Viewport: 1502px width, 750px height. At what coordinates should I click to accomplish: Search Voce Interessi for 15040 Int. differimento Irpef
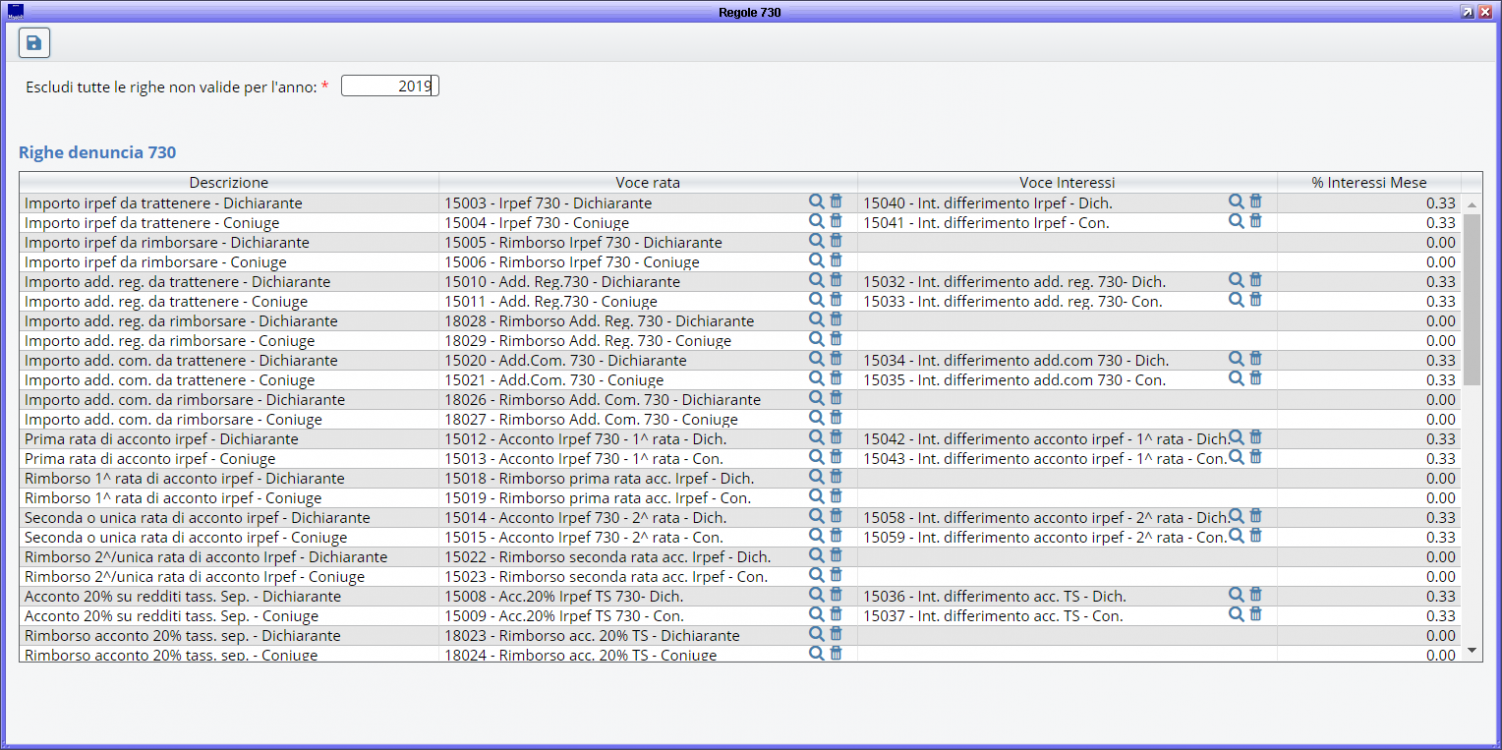point(1236,202)
